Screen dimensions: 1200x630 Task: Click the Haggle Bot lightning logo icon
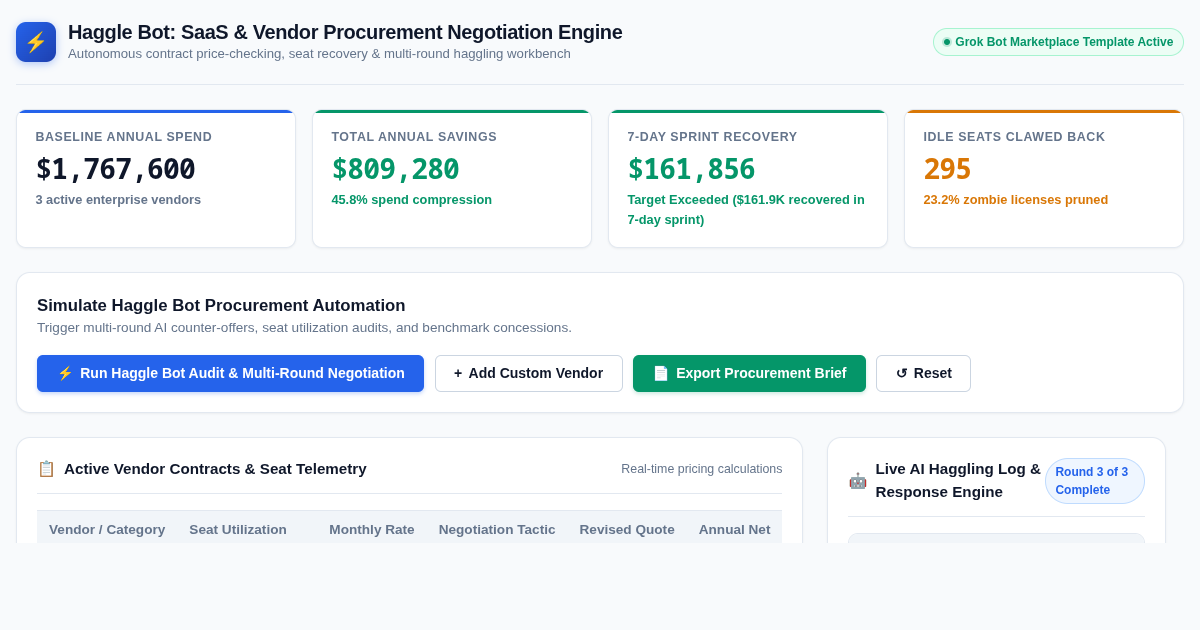pyautogui.click(x=36, y=42)
